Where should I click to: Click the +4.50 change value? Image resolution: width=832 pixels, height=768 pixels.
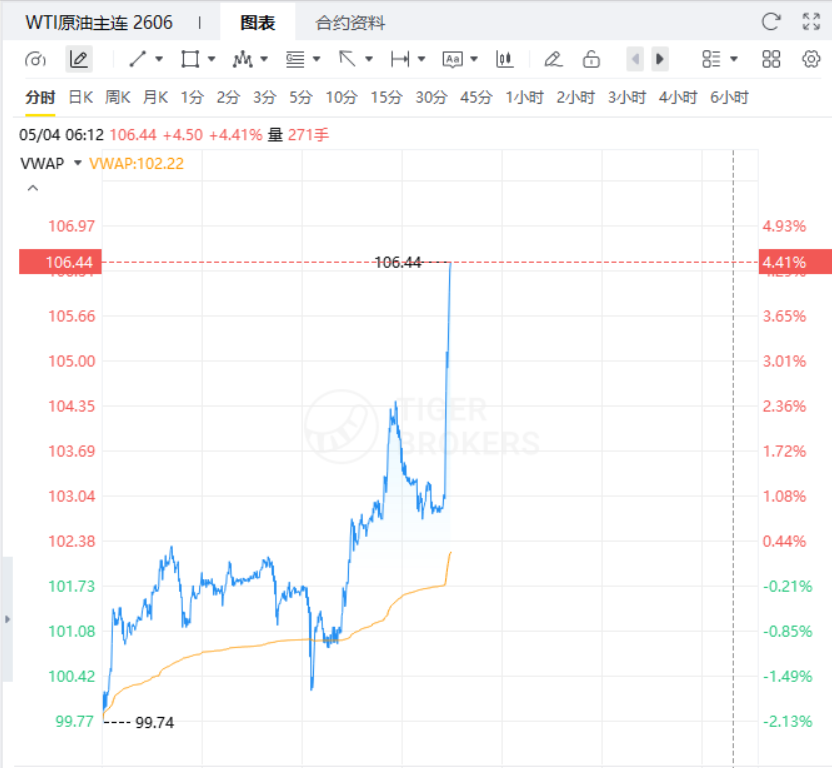pyautogui.click(x=183, y=135)
